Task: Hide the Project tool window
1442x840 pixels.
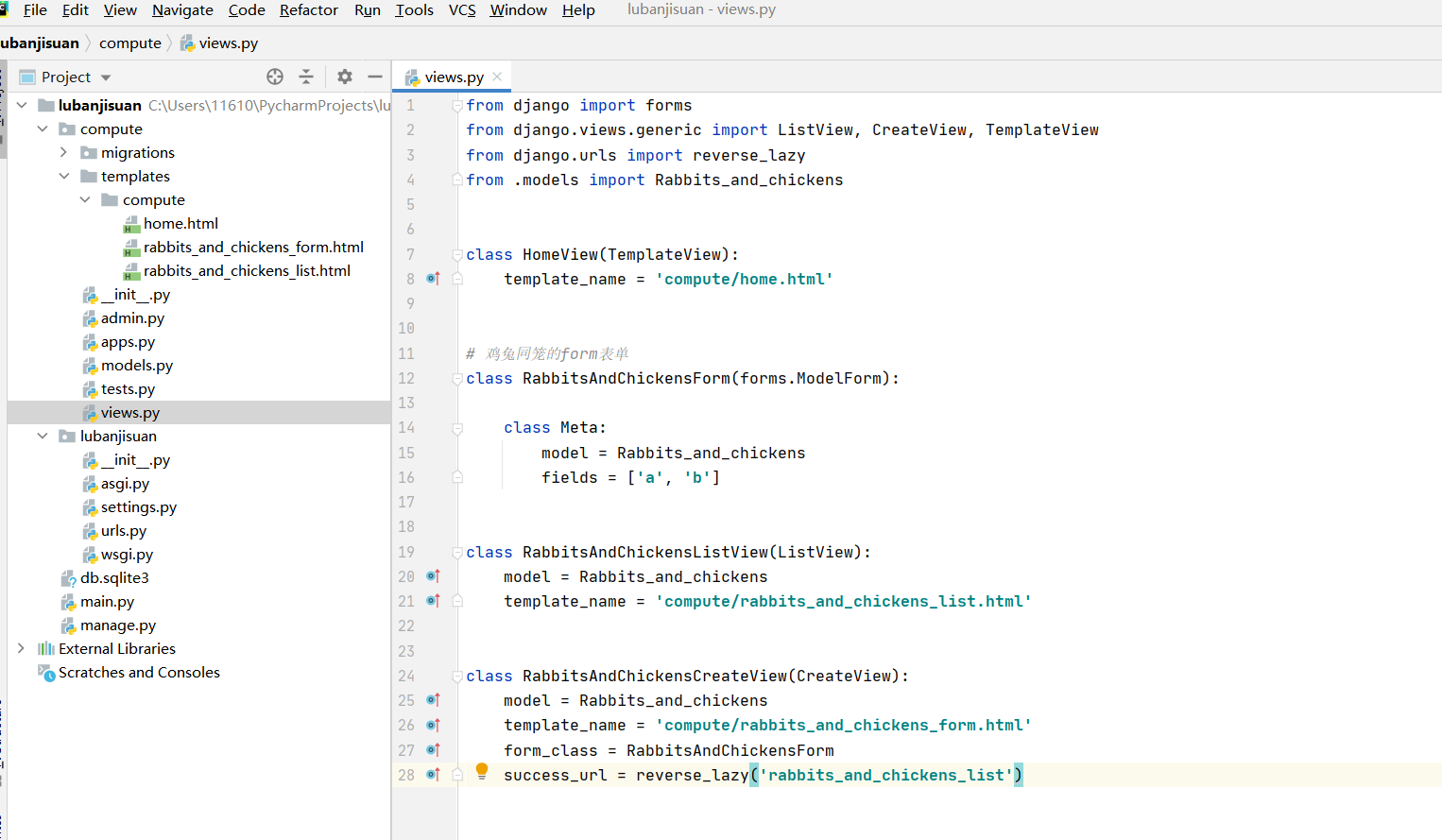Action: tap(375, 77)
